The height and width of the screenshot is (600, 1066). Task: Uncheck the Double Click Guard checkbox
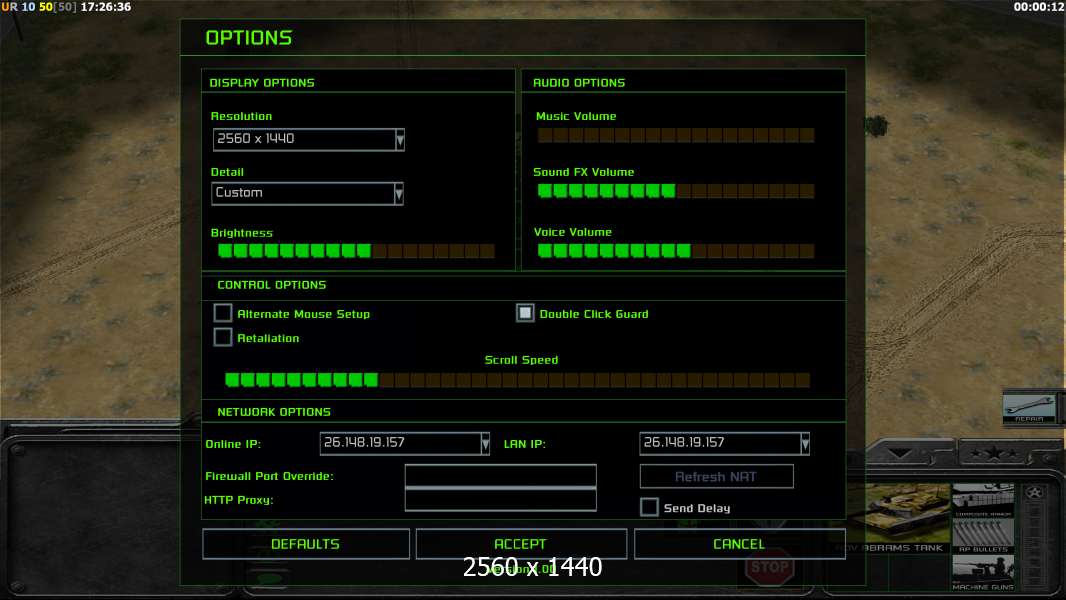click(525, 313)
